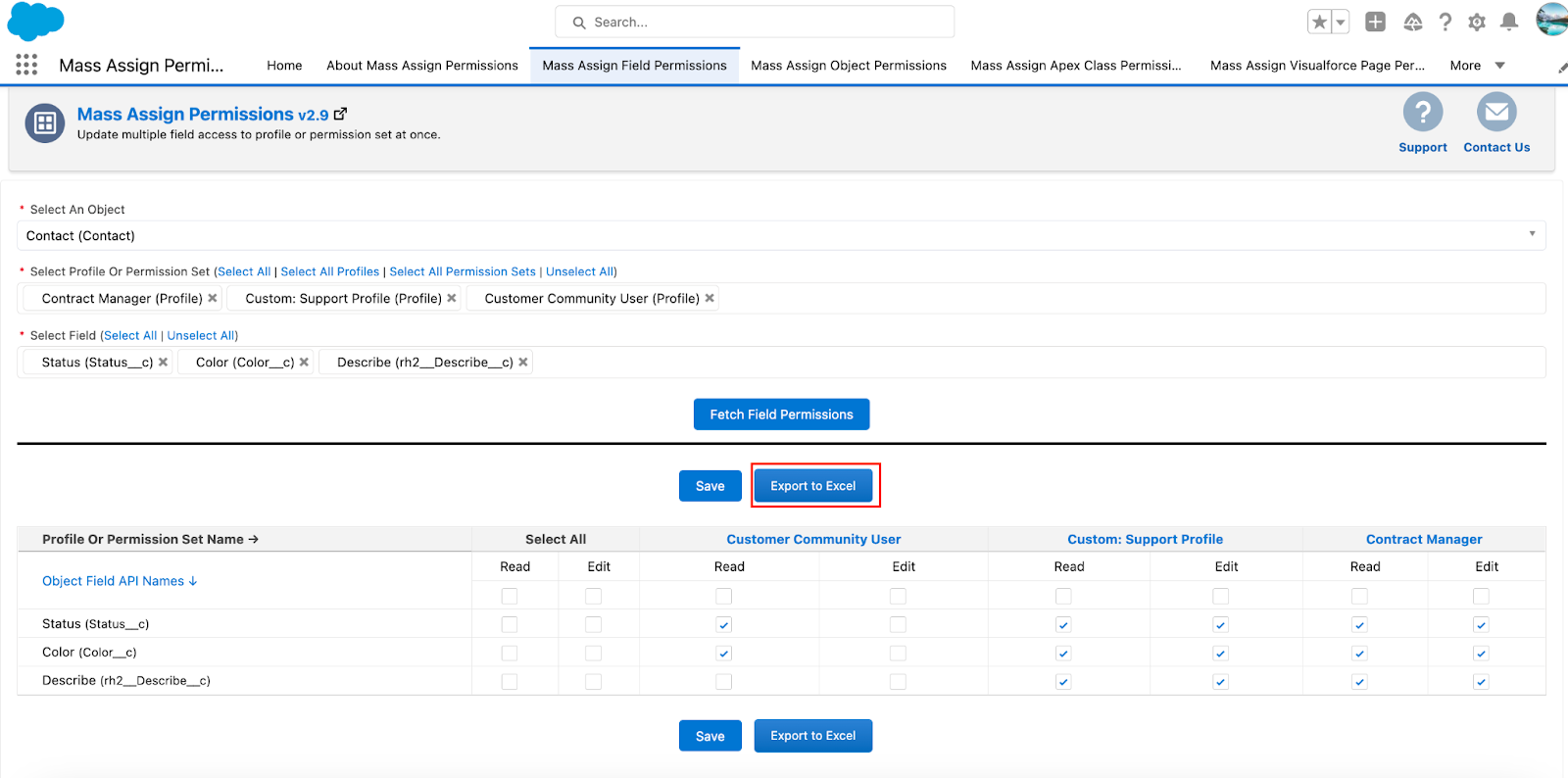Screen dimensions: 1568x778
Task: Click Unselect All fields link
Action: (x=201, y=335)
